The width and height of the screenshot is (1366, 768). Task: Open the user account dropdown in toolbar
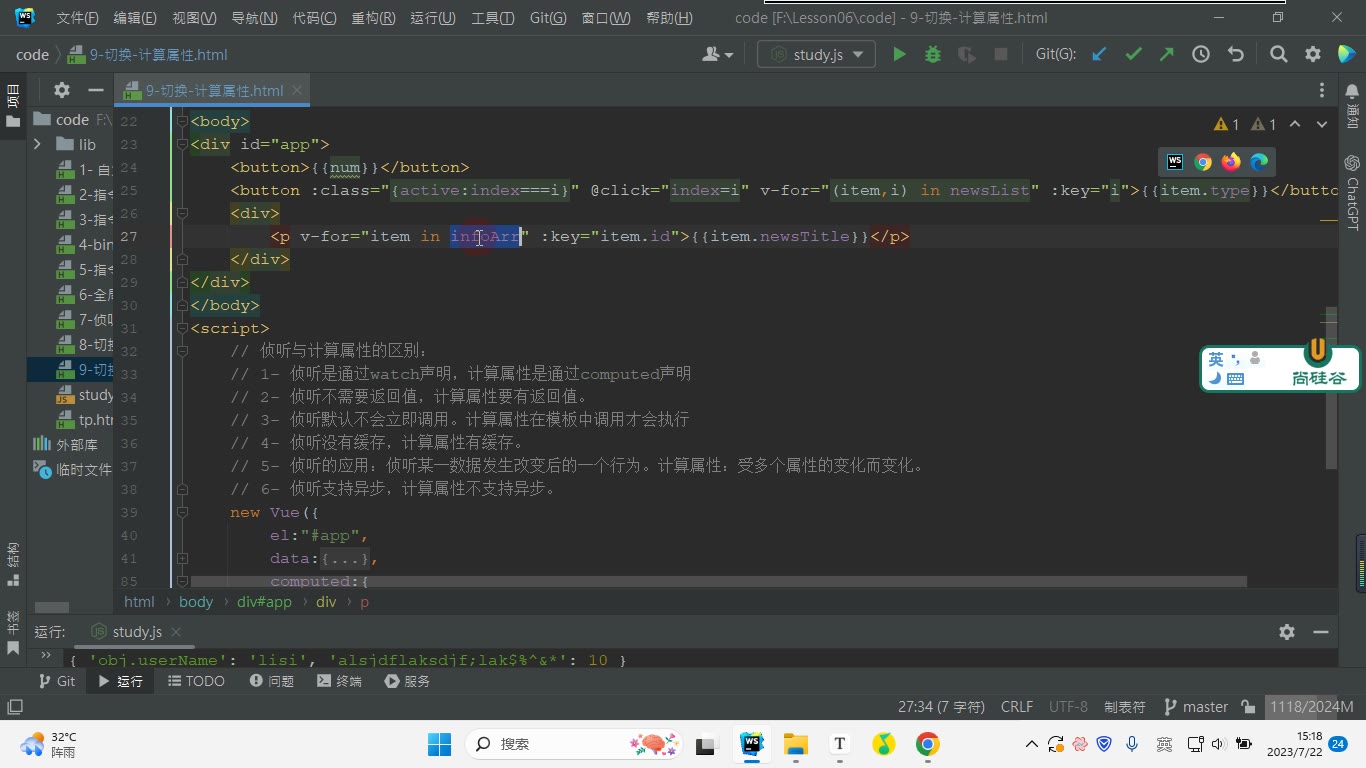click(x=718, y=55)
